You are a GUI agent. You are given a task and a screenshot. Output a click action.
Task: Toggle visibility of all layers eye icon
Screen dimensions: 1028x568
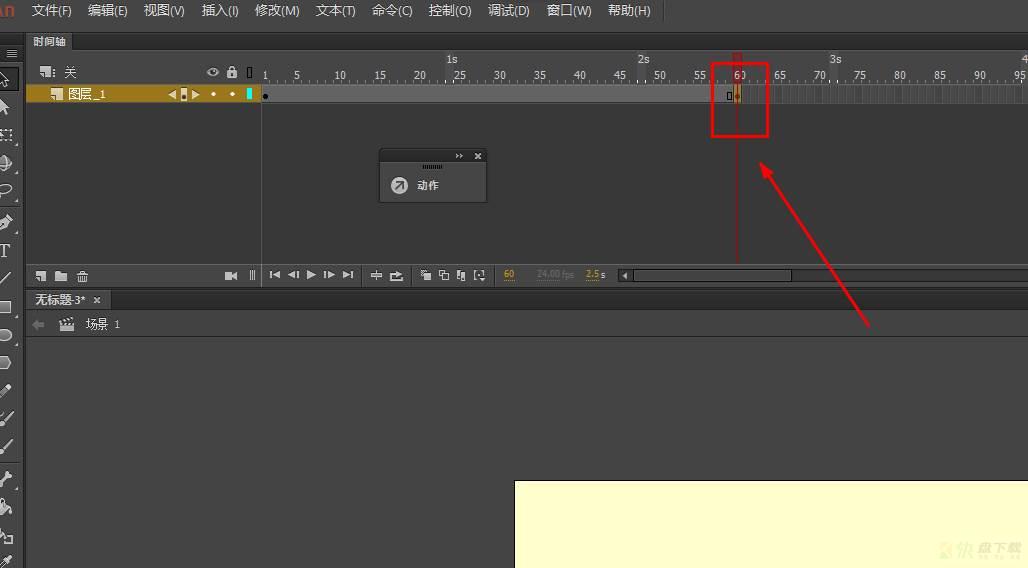[212, 72]
